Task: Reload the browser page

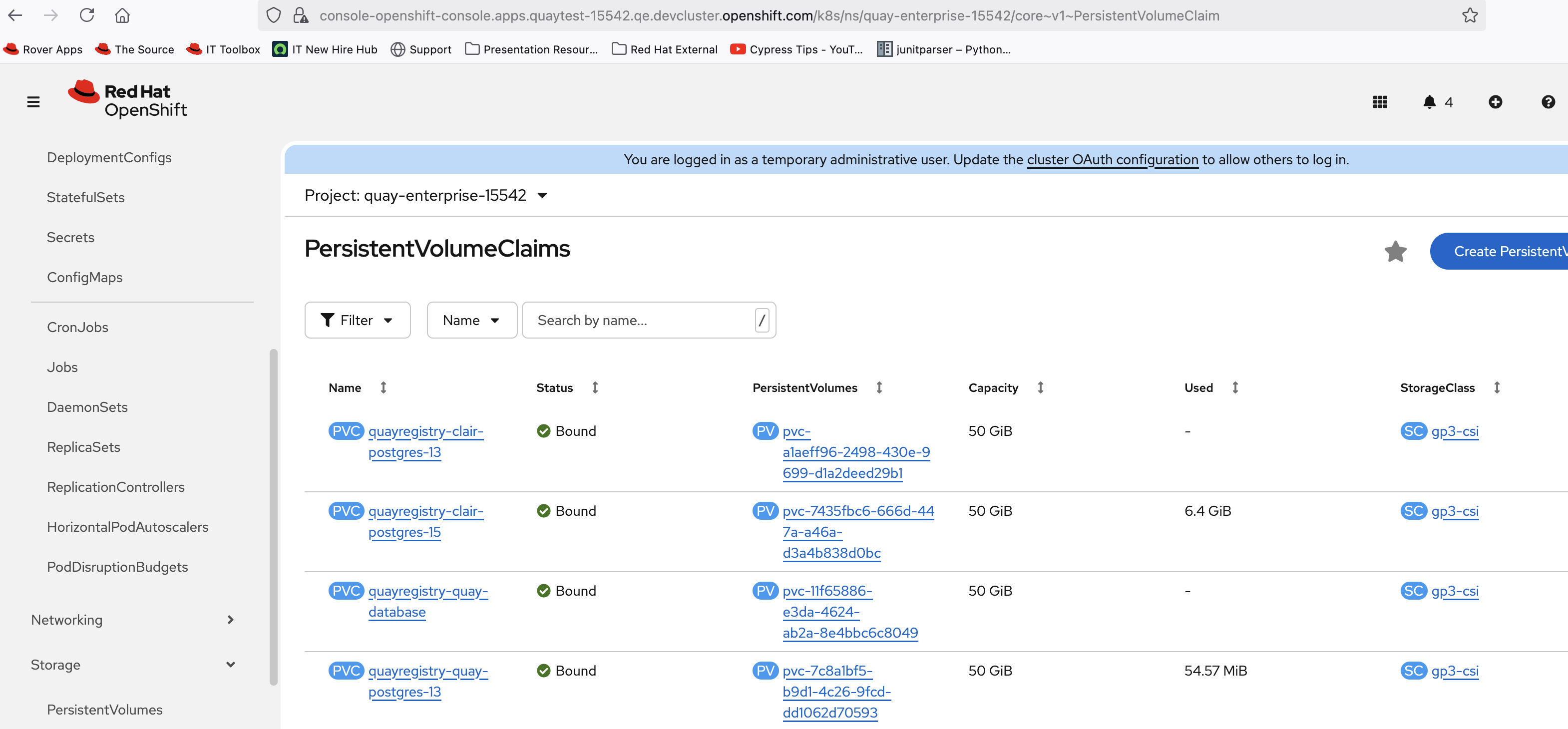Action: (x=86, y=15)
